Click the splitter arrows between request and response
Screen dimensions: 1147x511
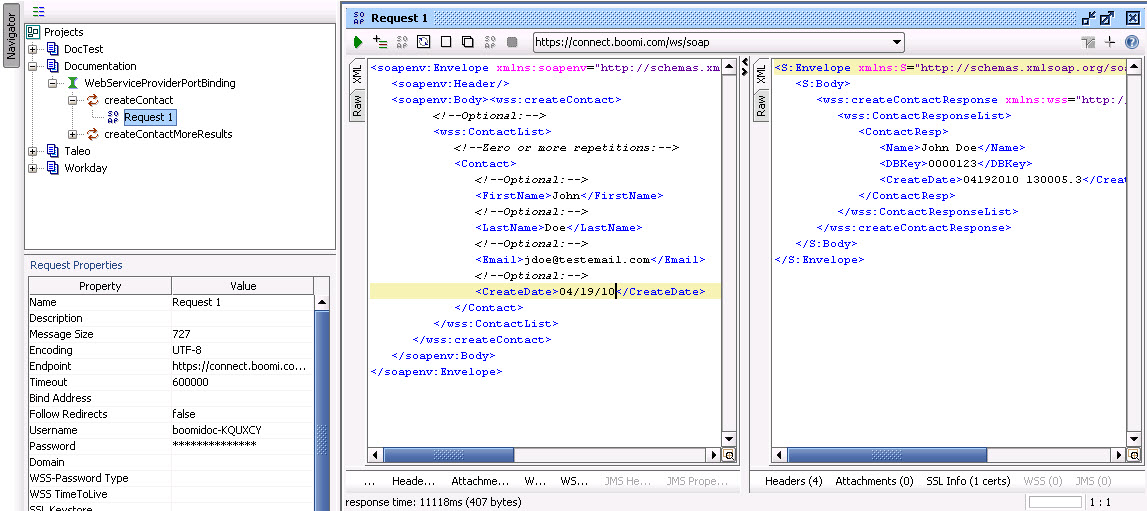click(x=743, y=67)
